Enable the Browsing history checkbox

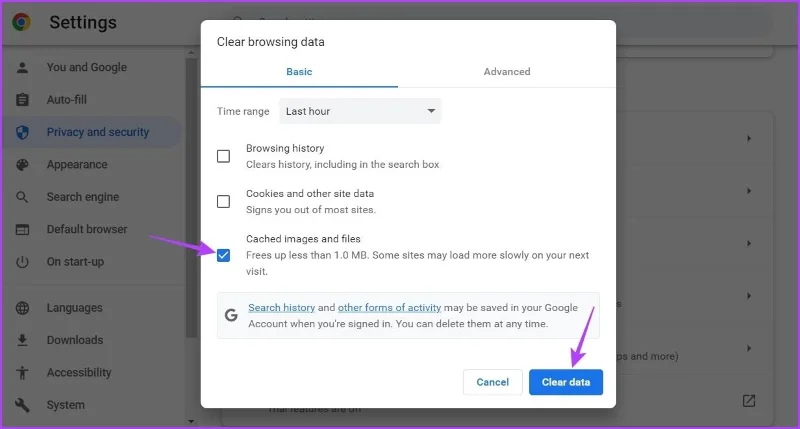tap(223, 156)
